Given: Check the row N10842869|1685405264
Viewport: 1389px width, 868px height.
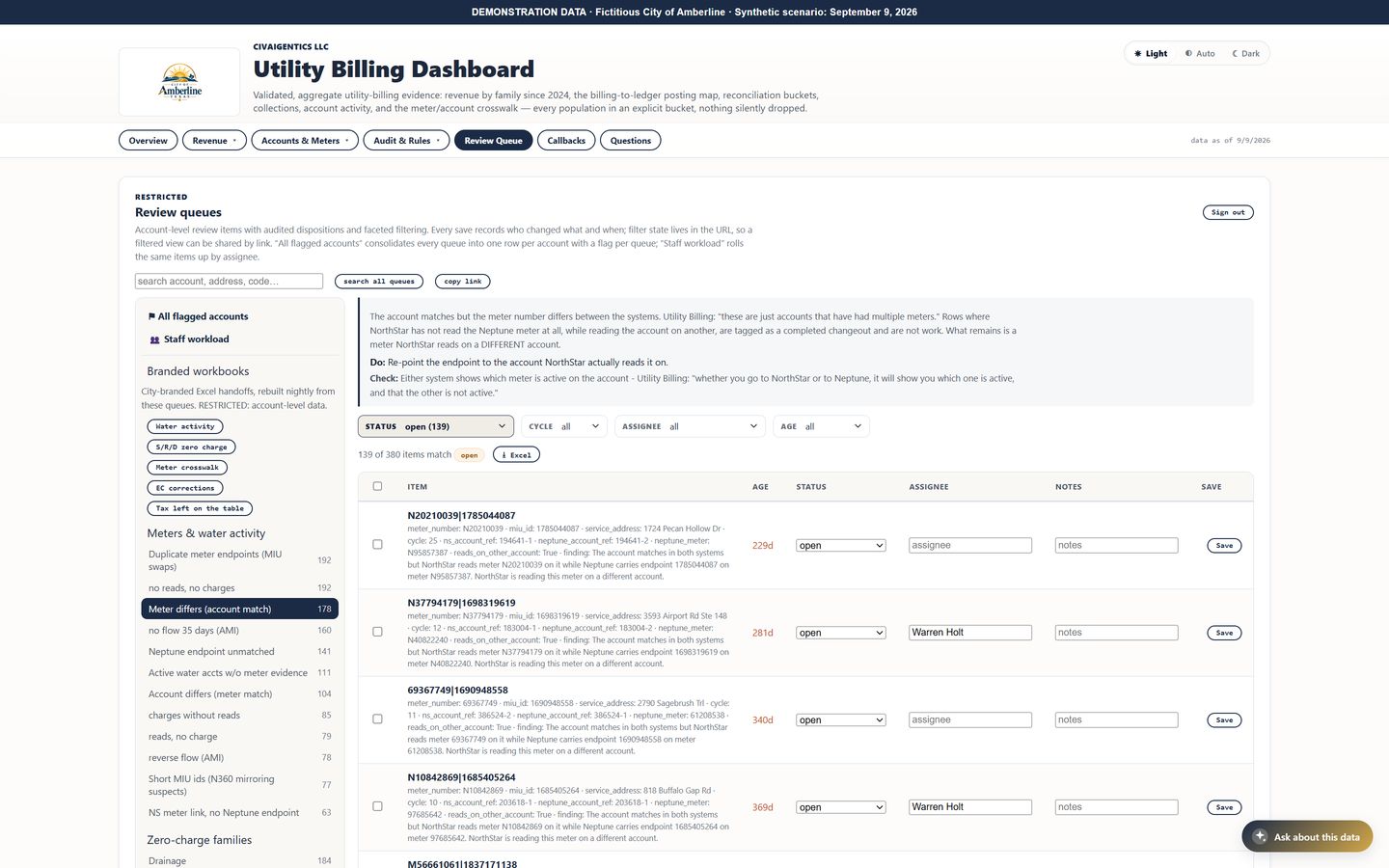Looking at the screenshot, I should pyautogui.click(x=377, y=806).
